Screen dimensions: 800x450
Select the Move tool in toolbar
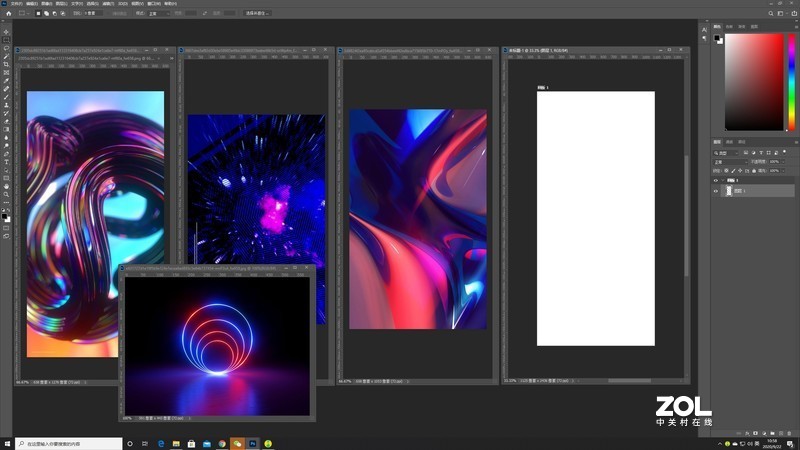6,30
